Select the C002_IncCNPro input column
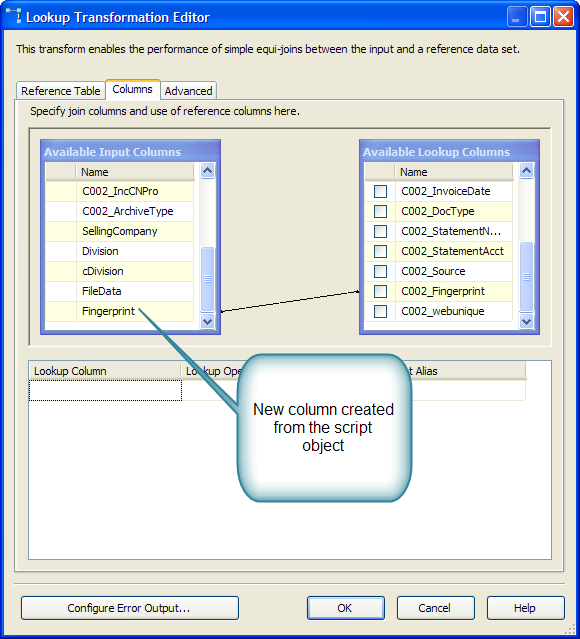The height and width of the screenshot is (639, 580). click(x=119, y=191)
